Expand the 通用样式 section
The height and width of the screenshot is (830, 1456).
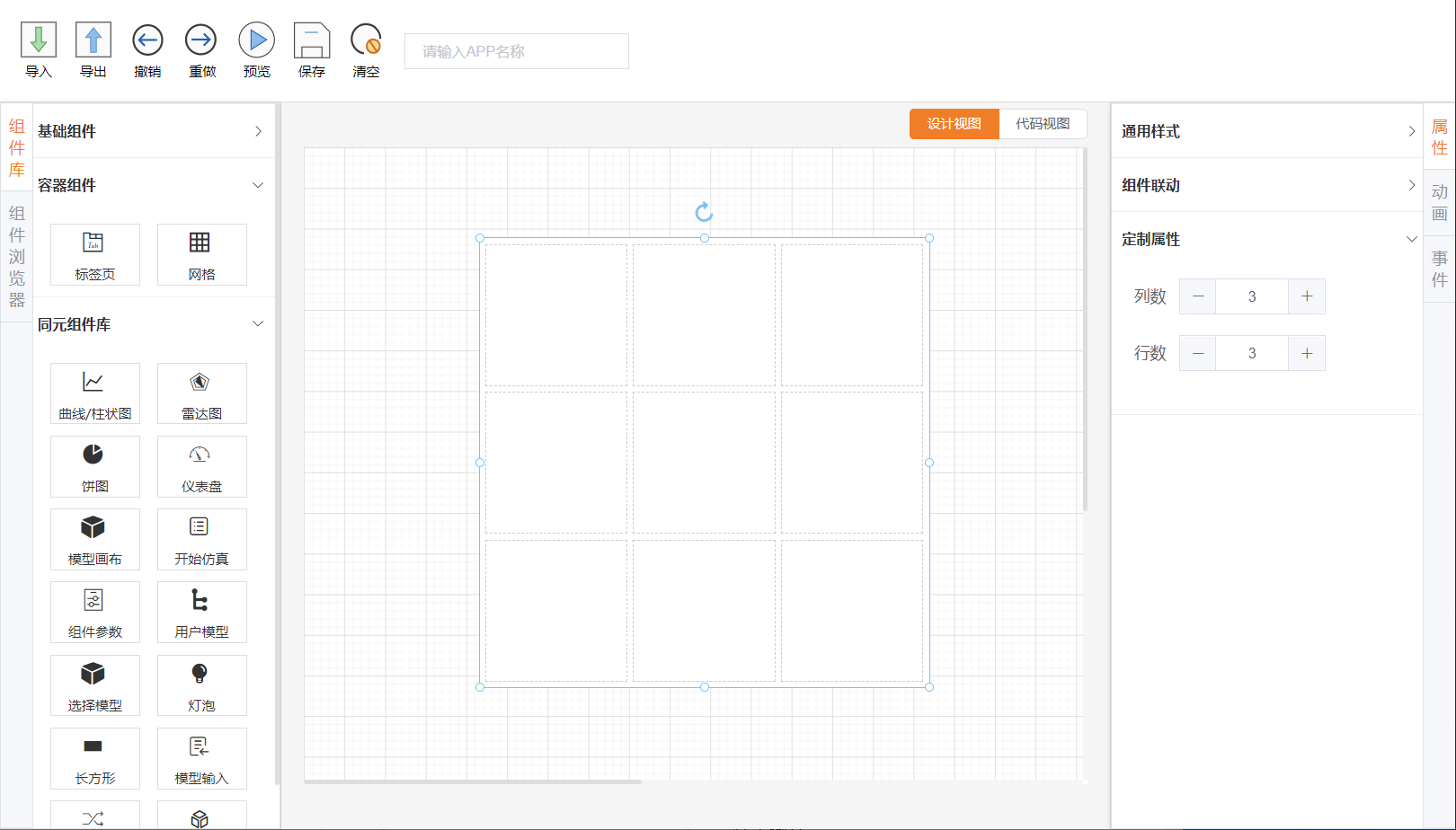coord(1267,131)
